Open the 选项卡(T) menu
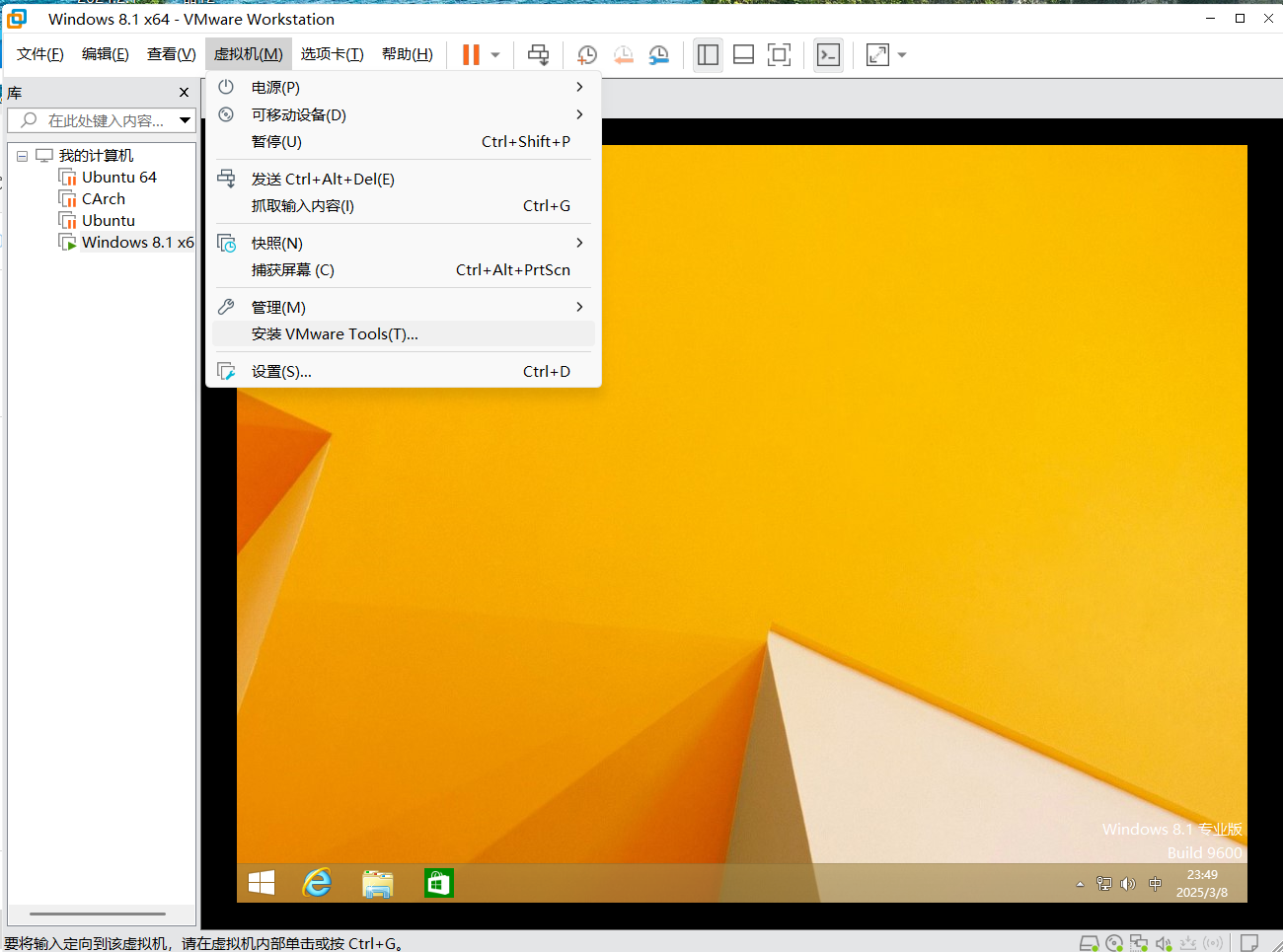1283x952 pixels. pos(333,54)
